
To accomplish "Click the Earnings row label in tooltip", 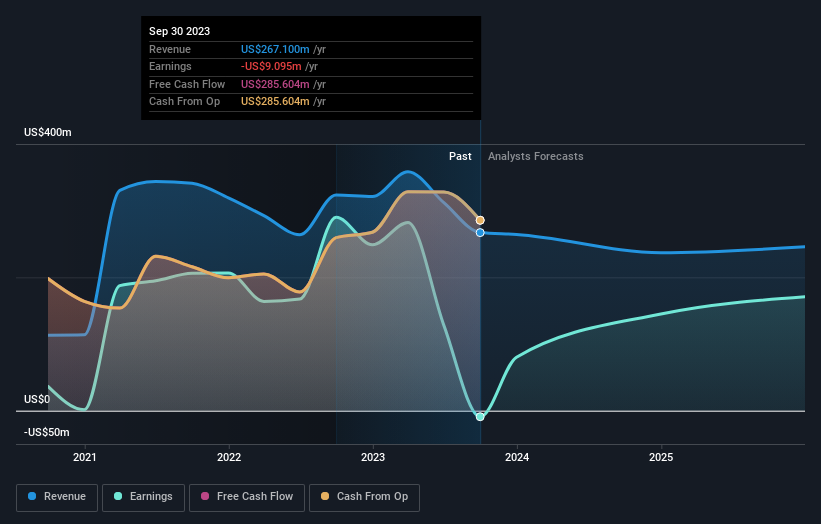I will [x=170, y=66].
